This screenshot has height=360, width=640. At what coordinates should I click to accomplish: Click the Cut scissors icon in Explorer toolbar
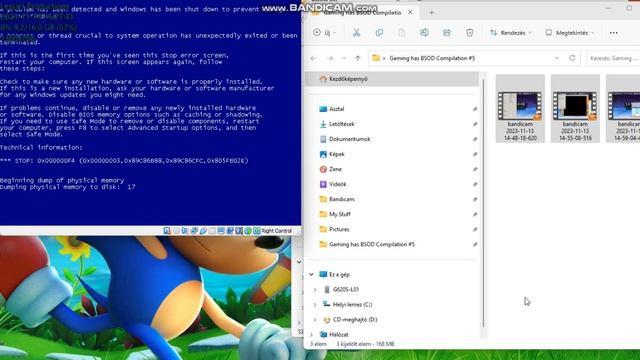(x=356, y=33)
